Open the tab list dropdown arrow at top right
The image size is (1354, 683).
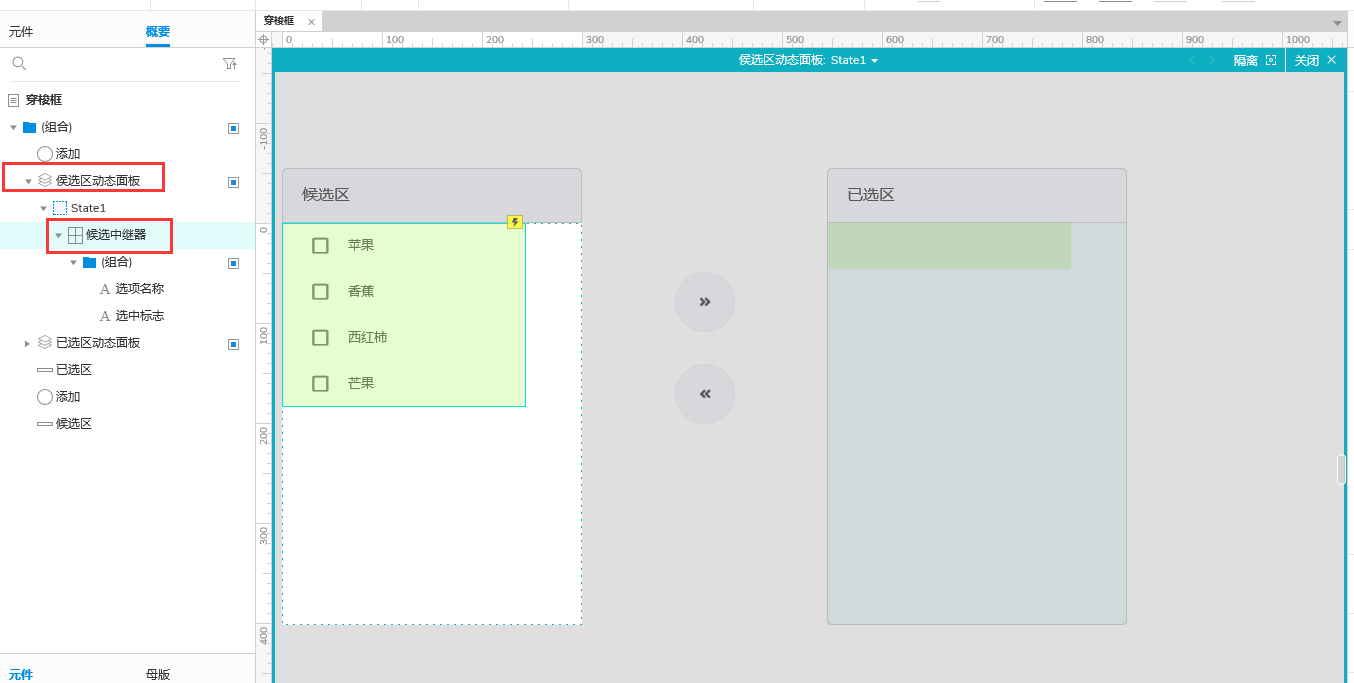click(1338, 22)
